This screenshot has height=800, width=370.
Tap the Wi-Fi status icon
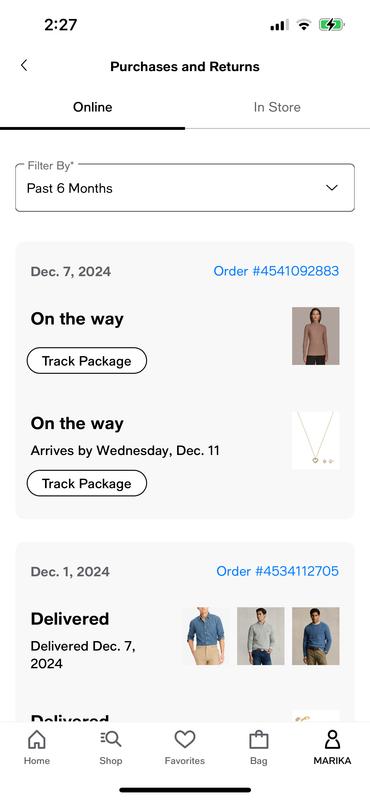(x=304, y=24)
